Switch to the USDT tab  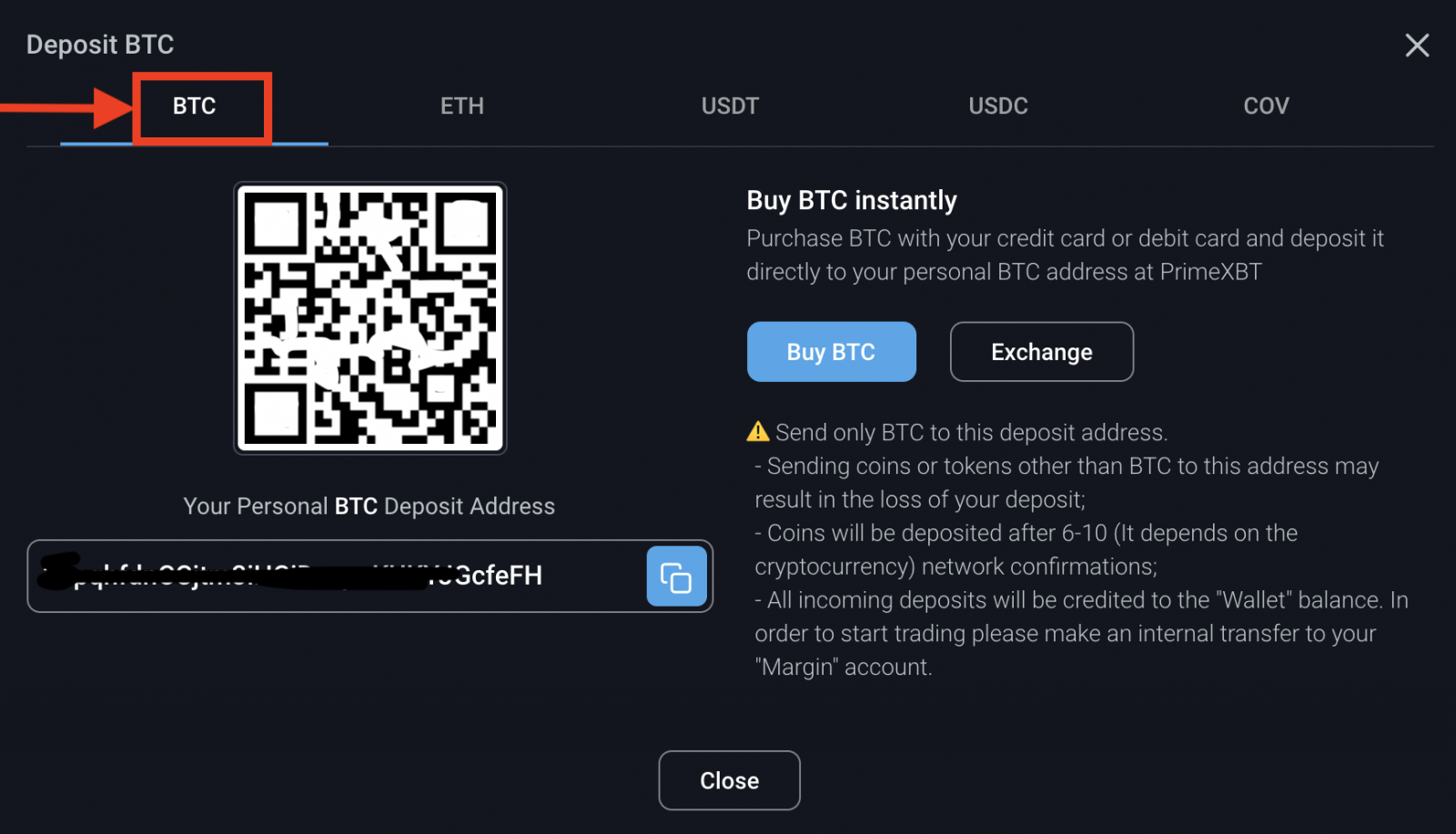[730, 106]
